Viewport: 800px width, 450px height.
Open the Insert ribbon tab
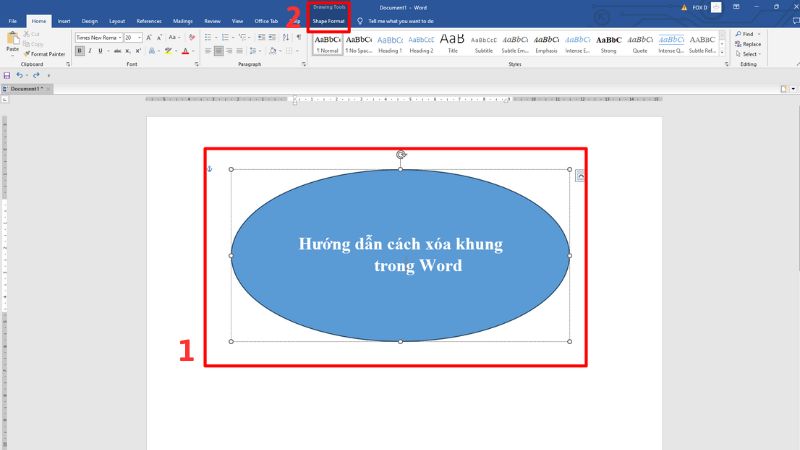pyautogui.click(x=64, y=20)
